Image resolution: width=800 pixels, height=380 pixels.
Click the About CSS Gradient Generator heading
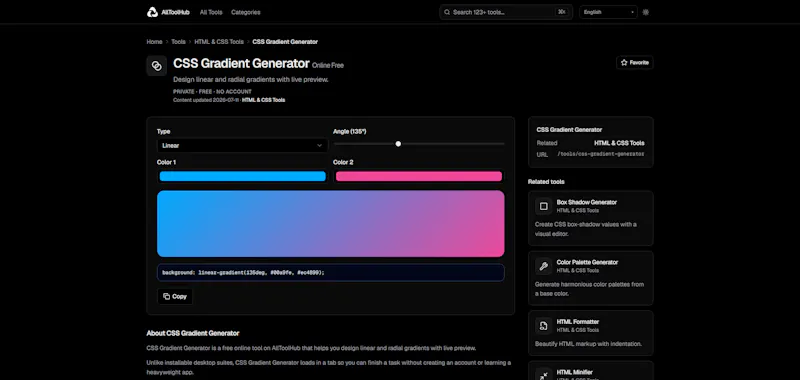pyautogui.click(x=193, y=333)
